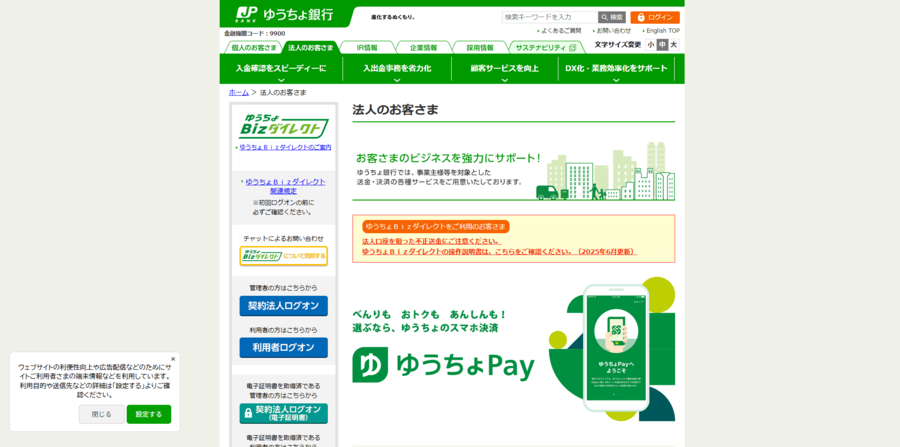Screen dimensions: 900x447
Task: Click the 利用者ログオン button
Action: [x=283, y=347]
